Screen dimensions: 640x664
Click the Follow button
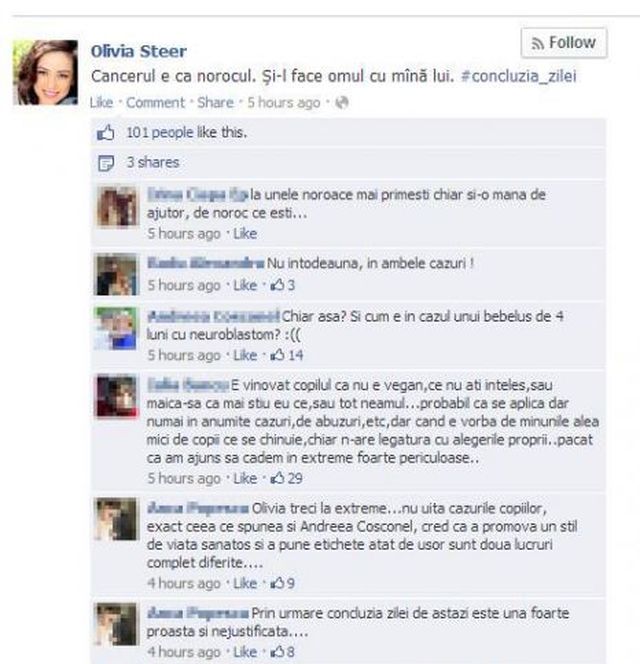coord(564,43)
